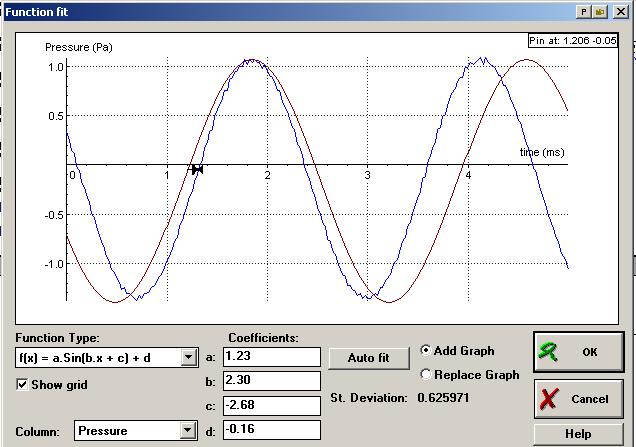This screenshot has width=636, height=447.
Task: Click the 4 tick label on time axis
Action: [468, 175]
